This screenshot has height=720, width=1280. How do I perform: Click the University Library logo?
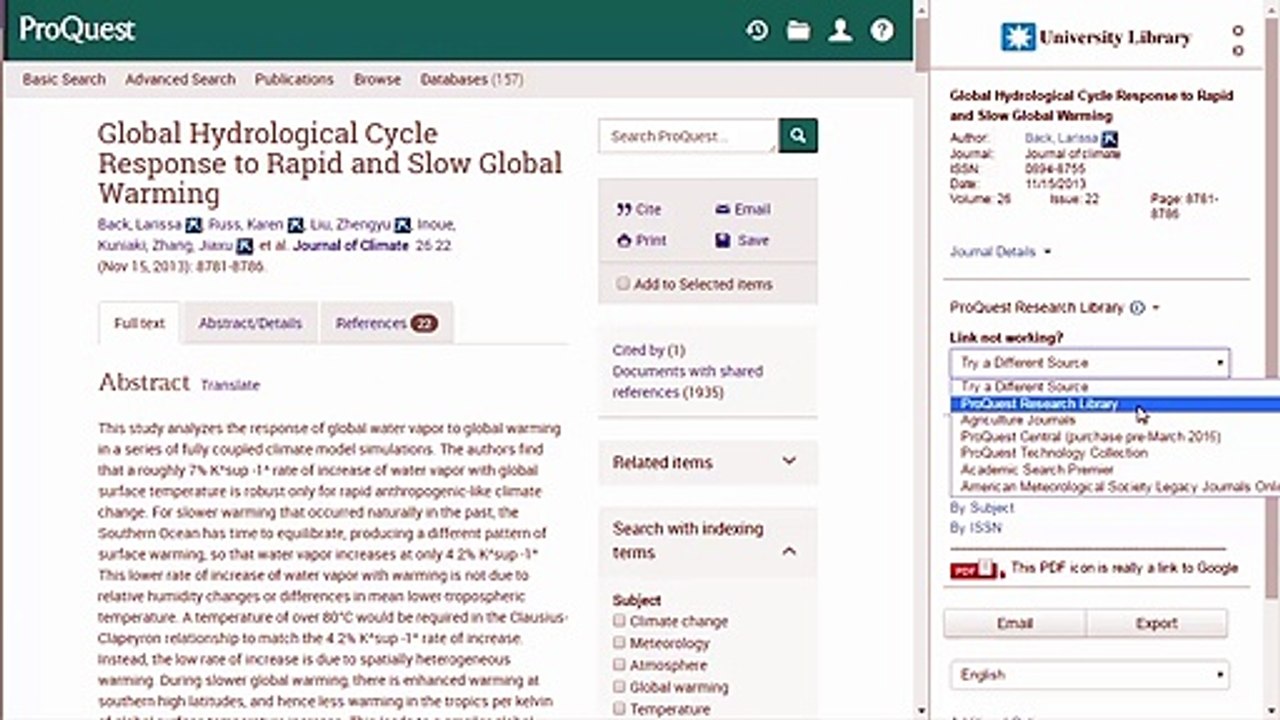[1095, 38]
